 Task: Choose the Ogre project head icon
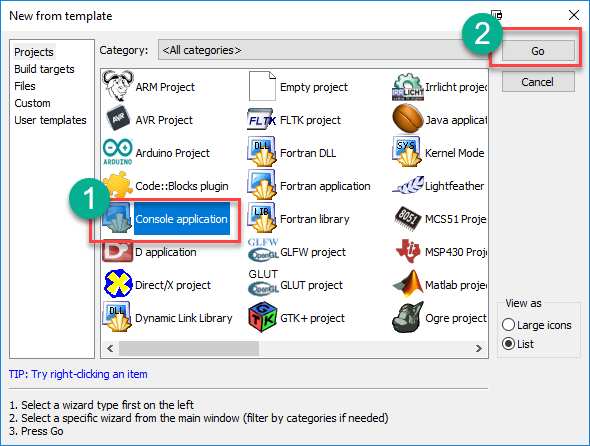pos(408,317)
